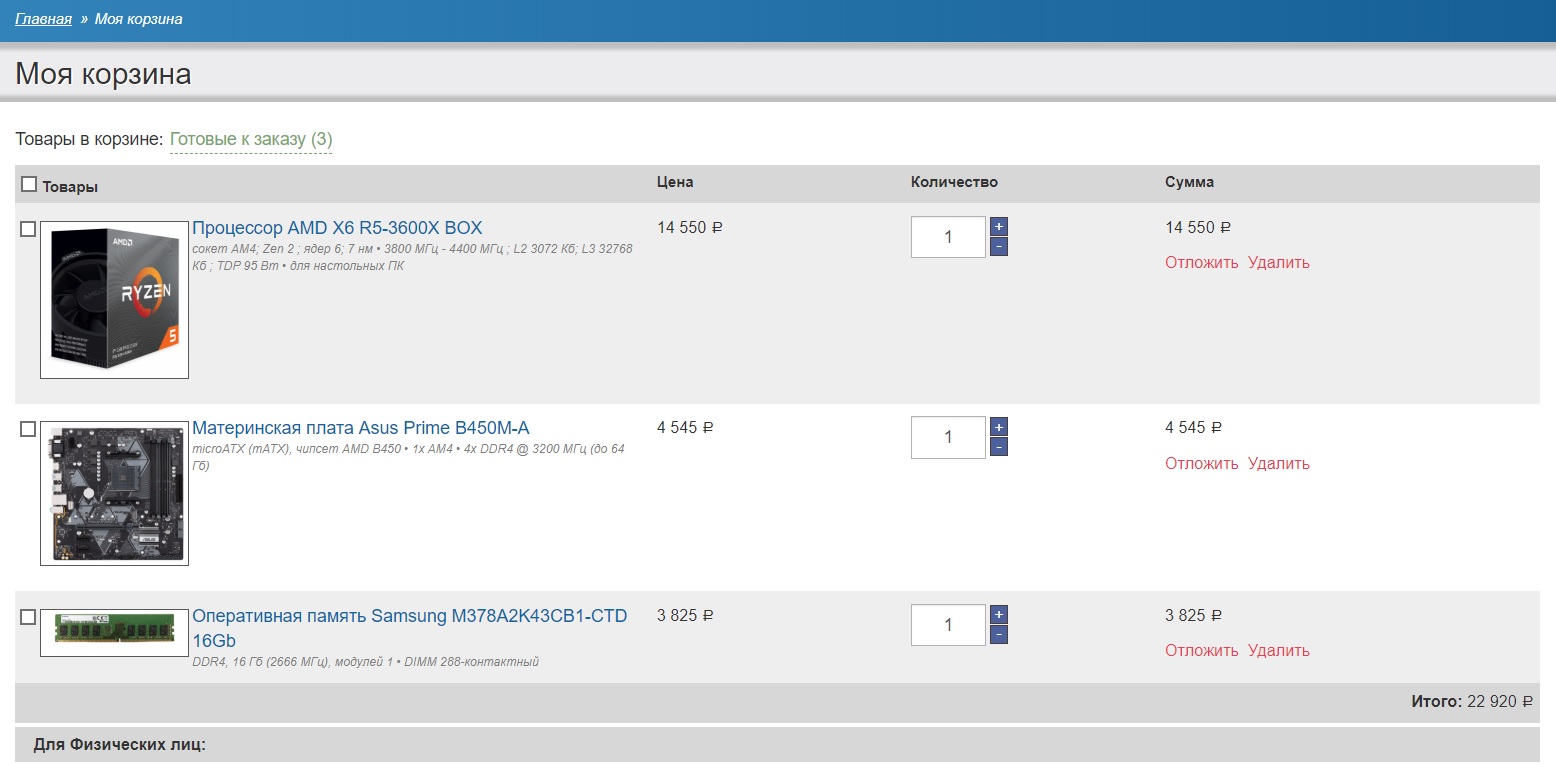Viewport: 1556px width, 765px height.
Task: Click the Сумма column header
Action: click(x=1190, y=182)
